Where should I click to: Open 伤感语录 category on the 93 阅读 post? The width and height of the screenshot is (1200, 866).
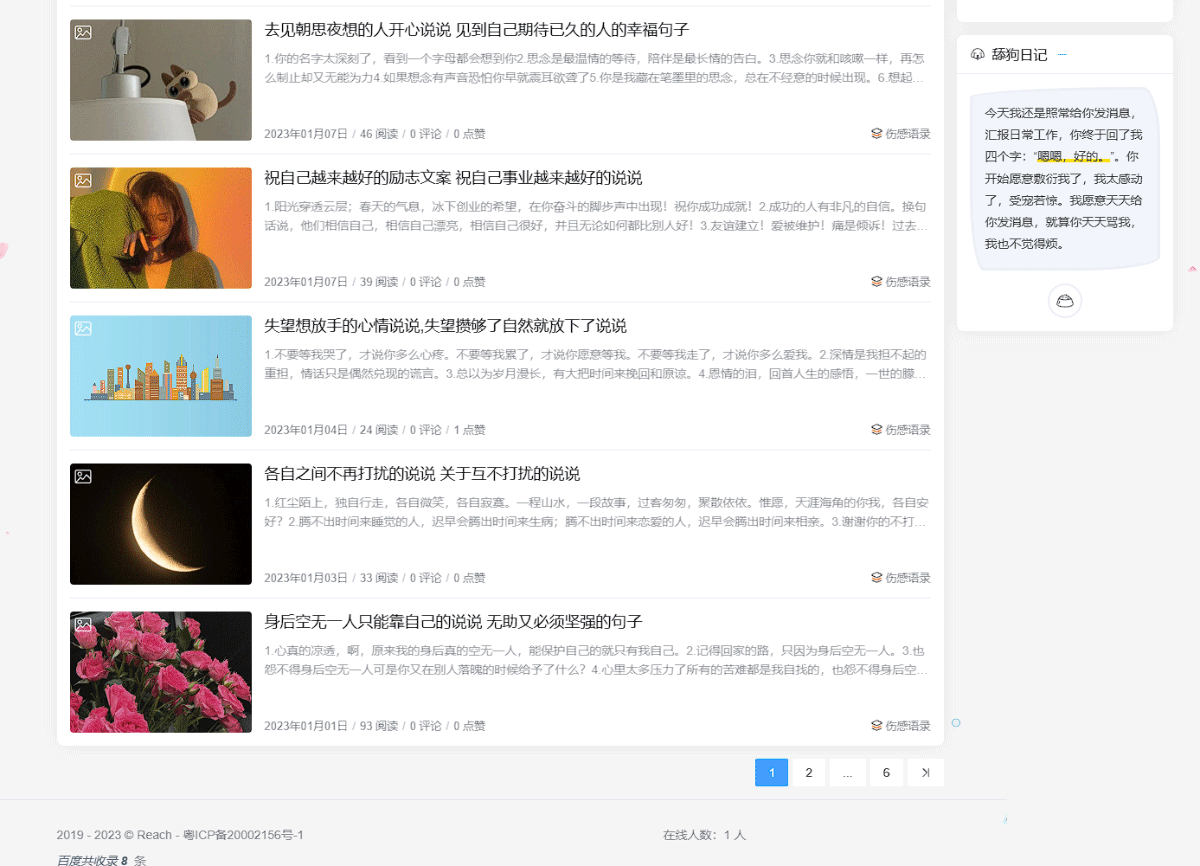pyautogui.click(x=908, y=726)
